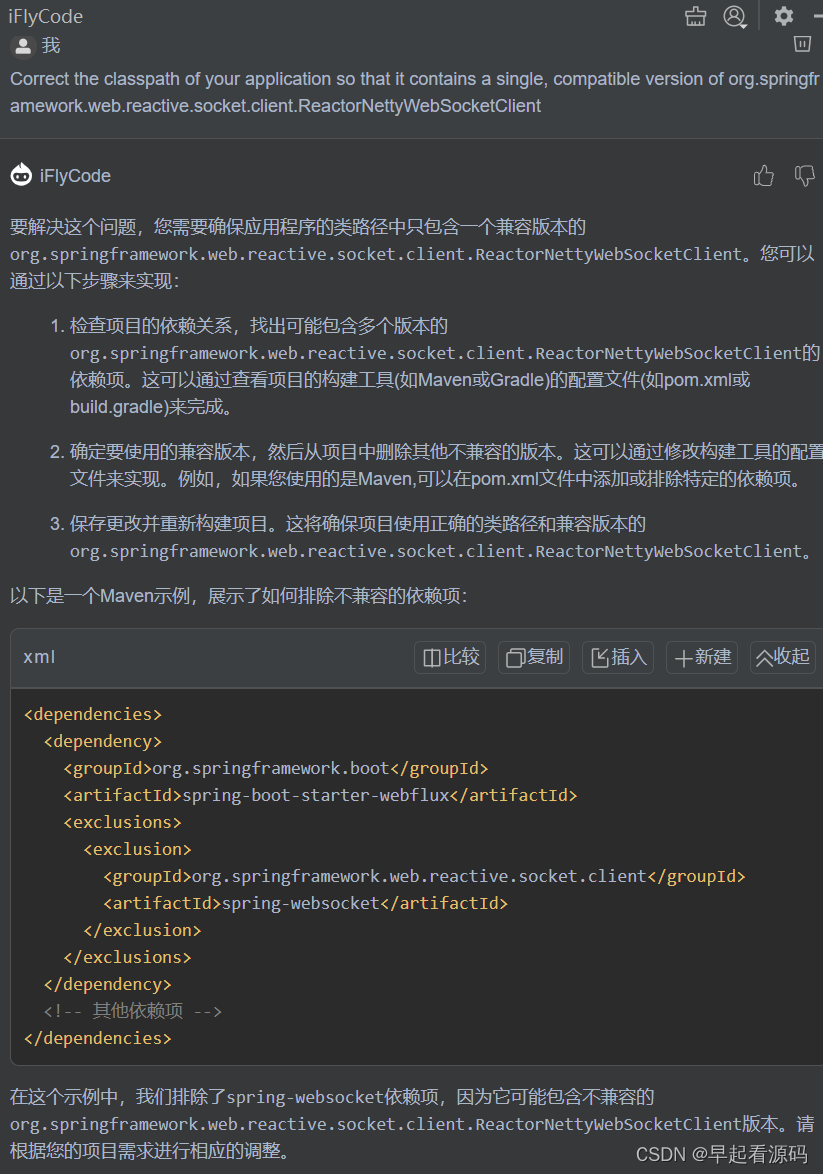This screenshot has width=823, height=1174.
Task: Toggle thumbs up on iFlyCode's answer
Action: 763,175
